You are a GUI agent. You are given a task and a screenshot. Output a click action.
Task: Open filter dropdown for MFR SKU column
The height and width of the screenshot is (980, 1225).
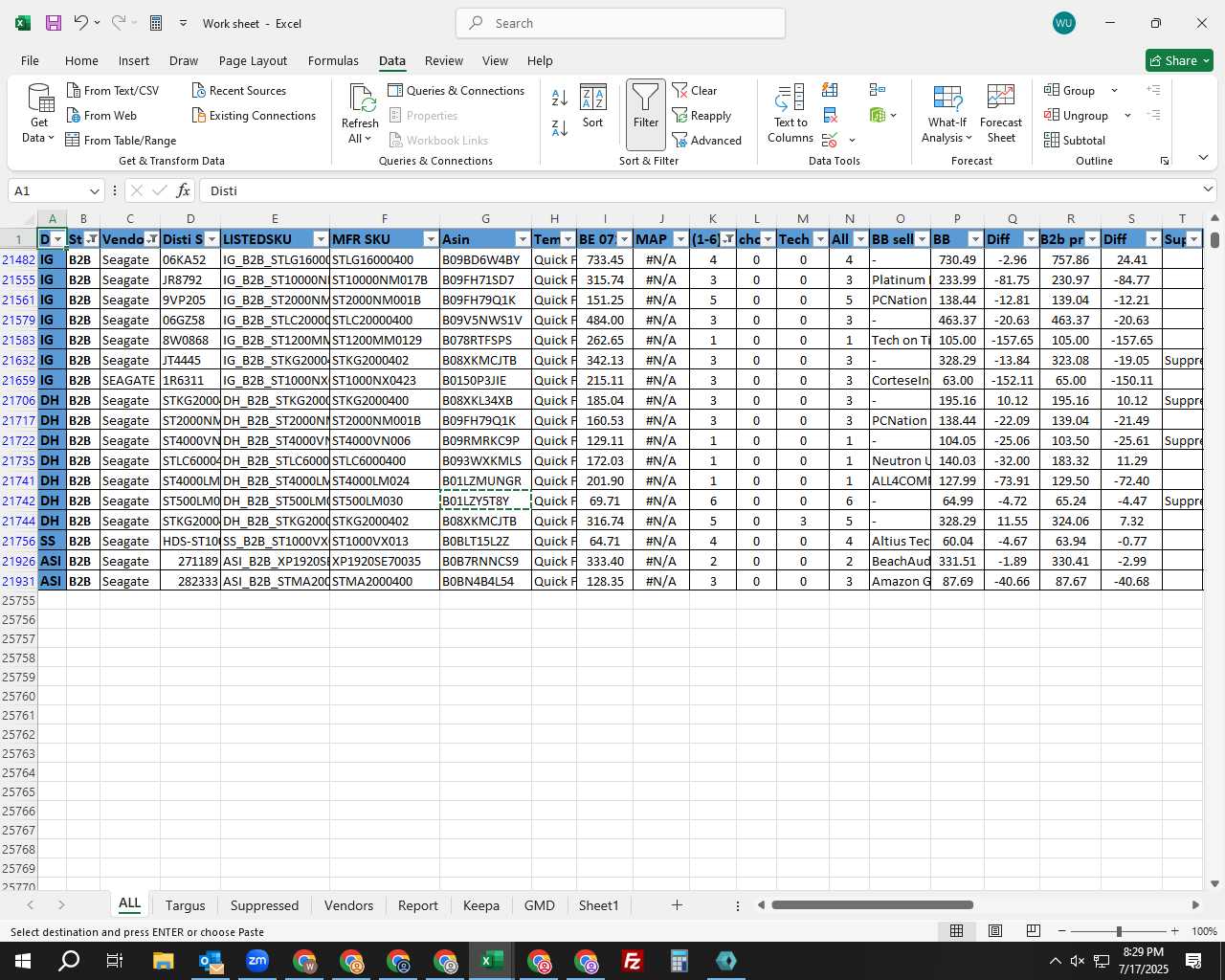[x=431, y=239]
